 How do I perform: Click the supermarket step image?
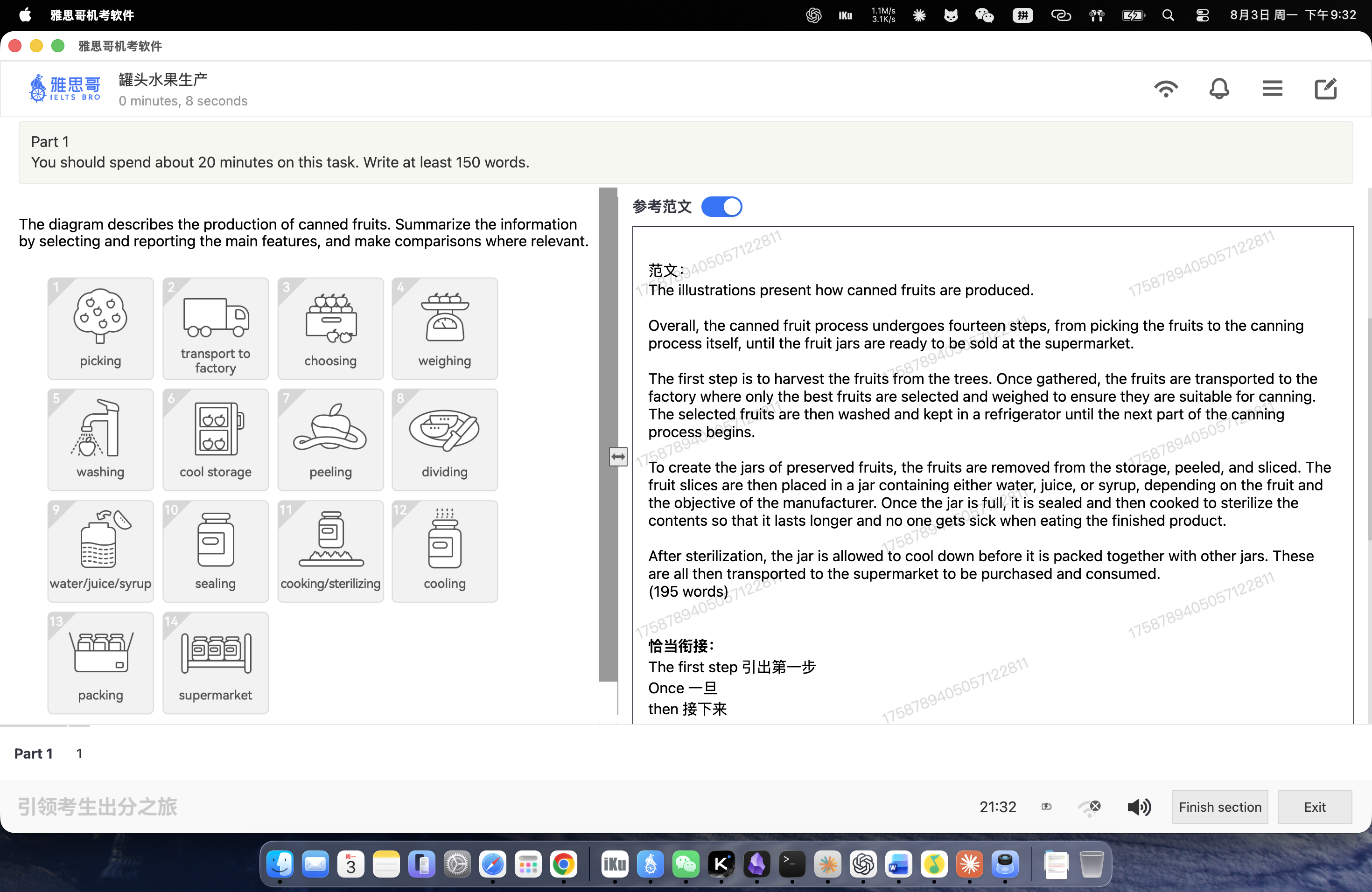click(215, 662)
